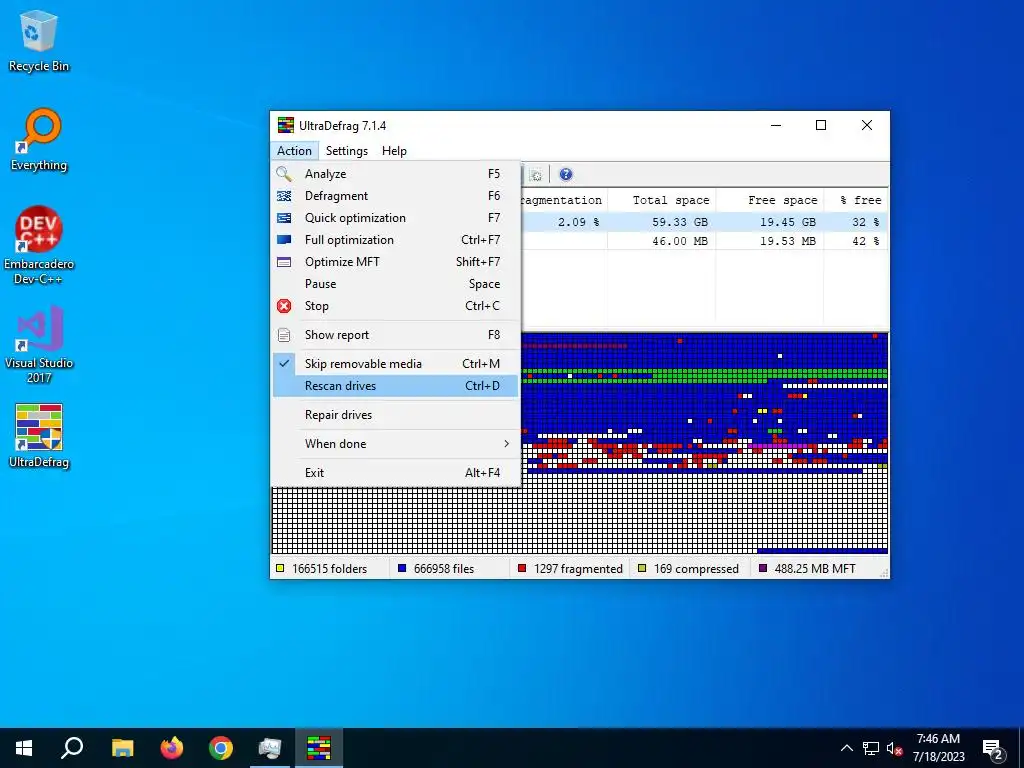Click the '666958 files' status text
This screenshot has height=768, width=1024.
[444, 569]
